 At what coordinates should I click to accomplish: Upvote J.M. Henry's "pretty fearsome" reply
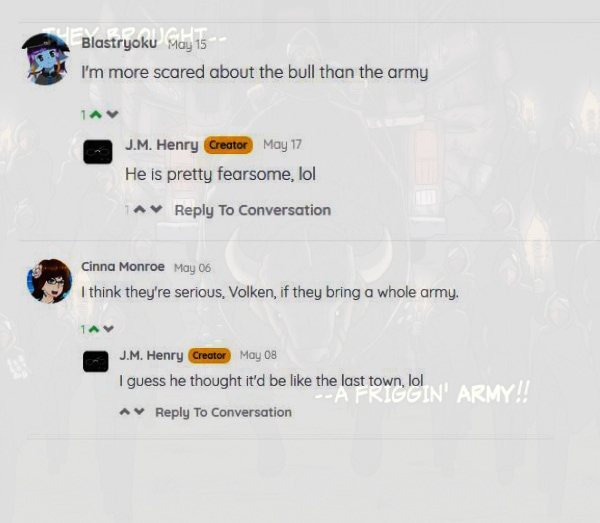140,209
